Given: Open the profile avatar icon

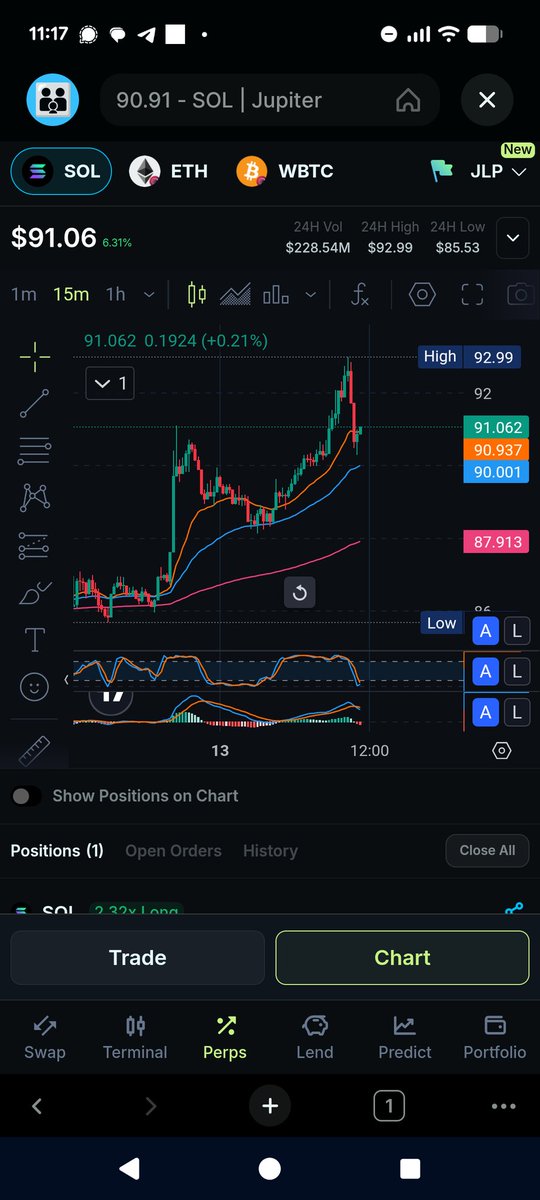Looking at the screenshot, I should 53,100.
